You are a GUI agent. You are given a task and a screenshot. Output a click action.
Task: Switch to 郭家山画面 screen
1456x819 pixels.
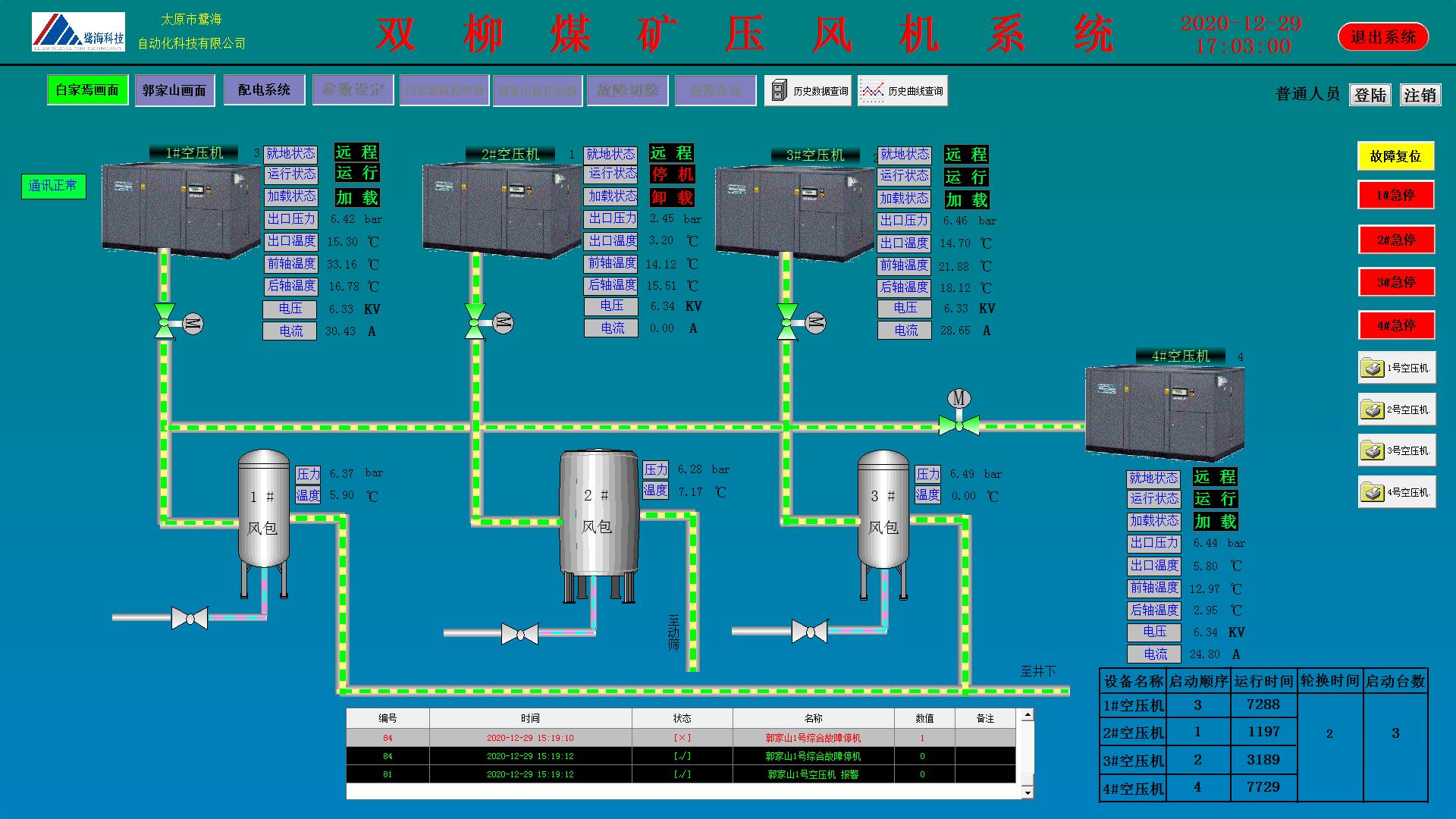point(174,90)
